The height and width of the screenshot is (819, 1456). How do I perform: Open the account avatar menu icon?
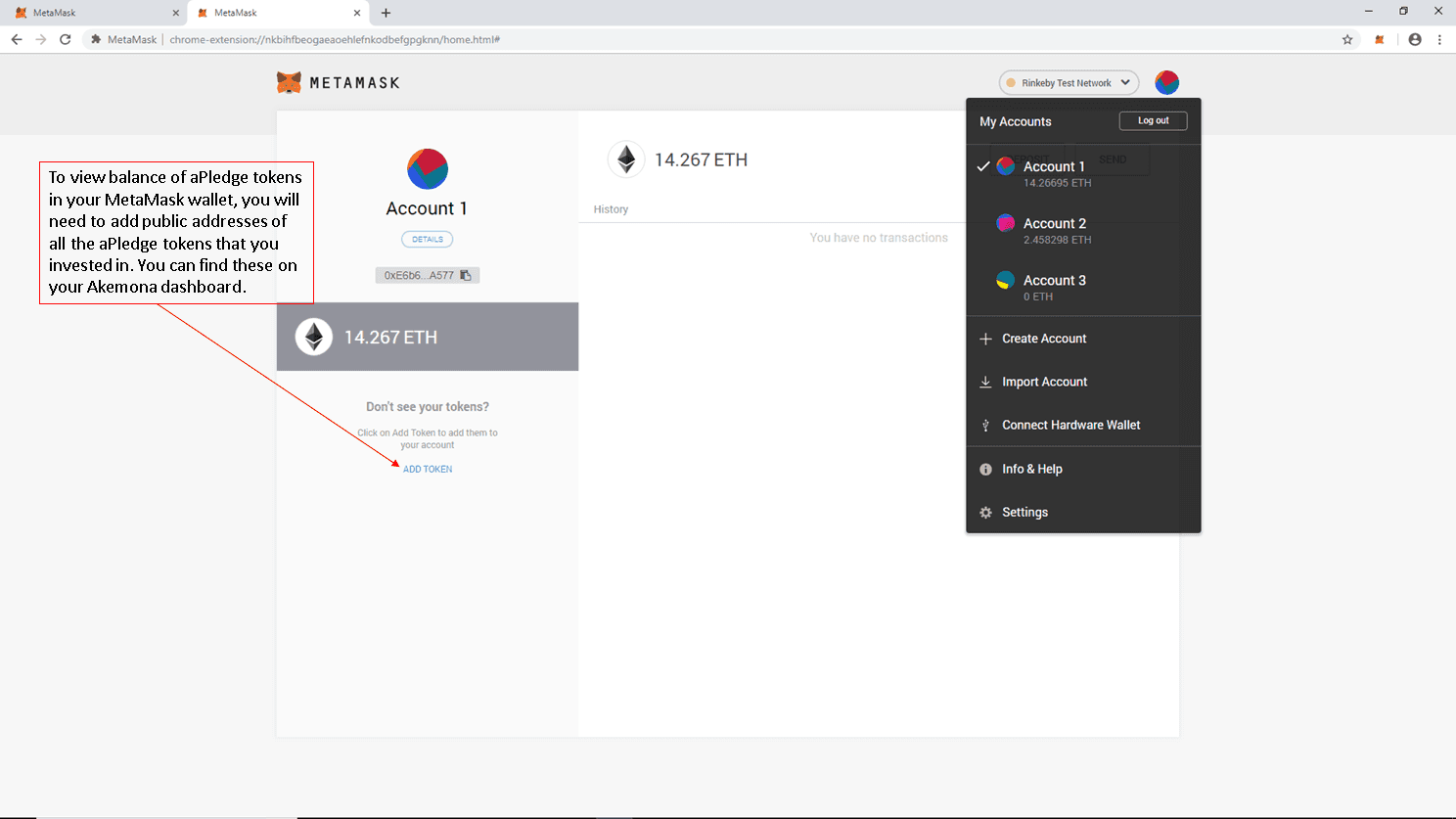click(x=1166, y=82)
